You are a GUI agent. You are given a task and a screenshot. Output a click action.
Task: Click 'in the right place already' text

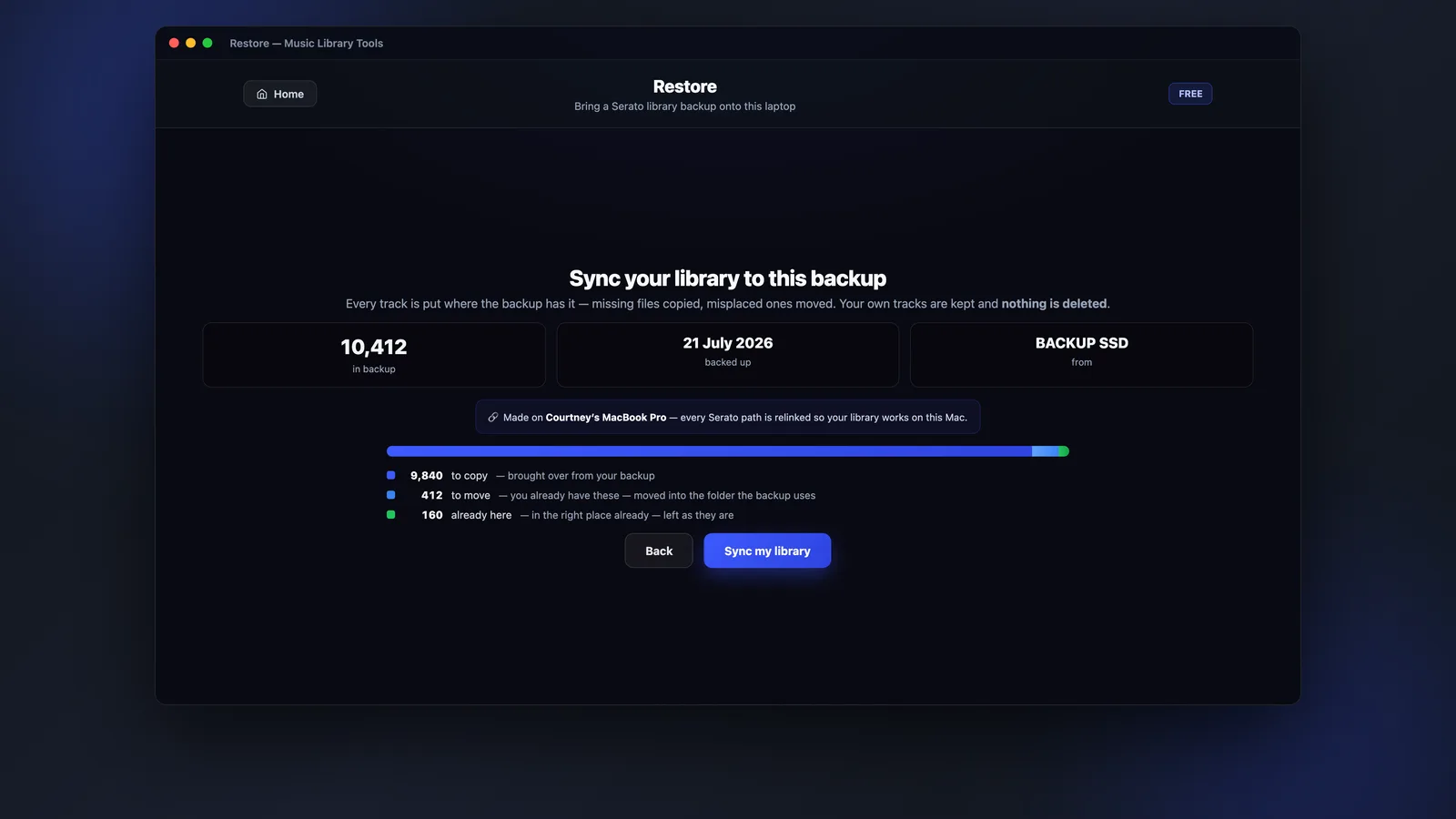pyautogui.click(x=590, y=515)
